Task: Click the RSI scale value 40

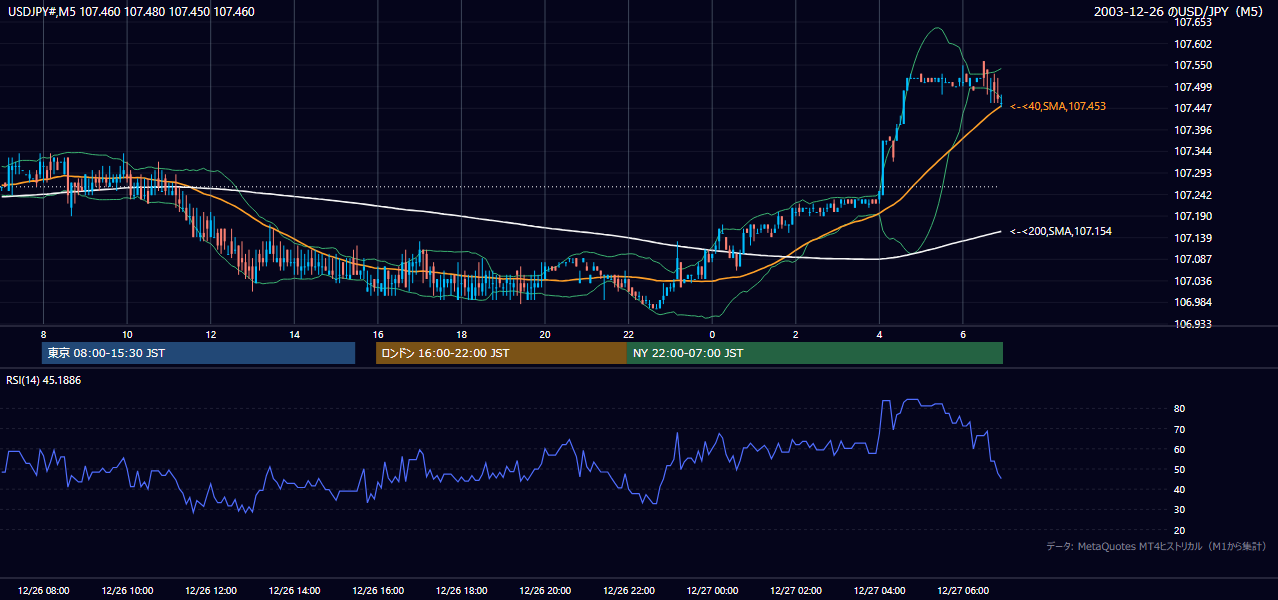Action: tap(1180, 489)
